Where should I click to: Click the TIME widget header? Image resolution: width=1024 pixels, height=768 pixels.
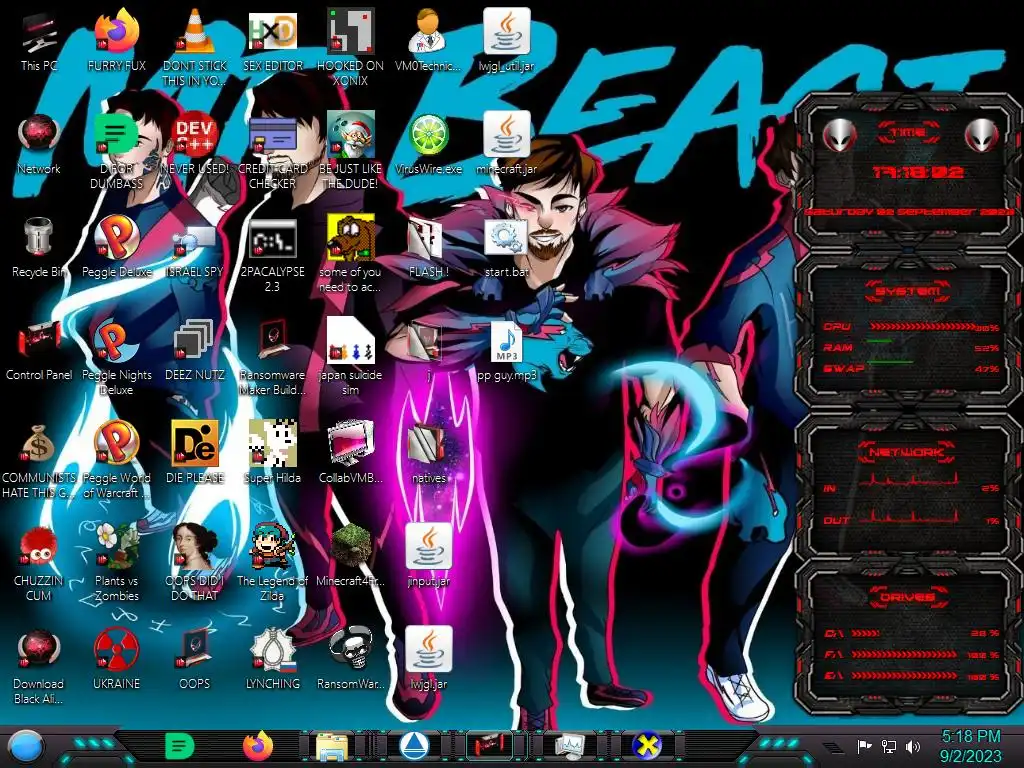pyautogui.click(x=908, y=133)
